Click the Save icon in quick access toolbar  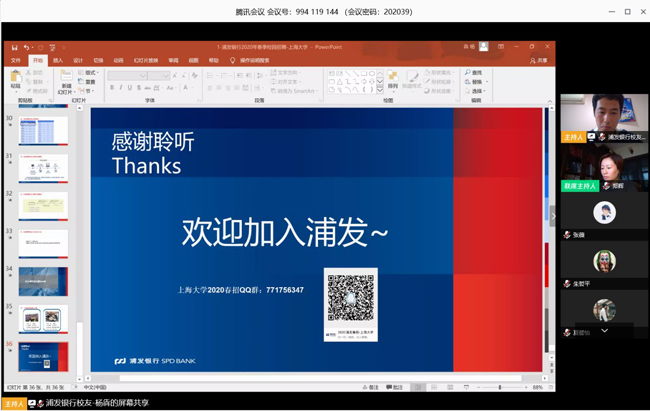pyautogui.click(x=12, y=47)
